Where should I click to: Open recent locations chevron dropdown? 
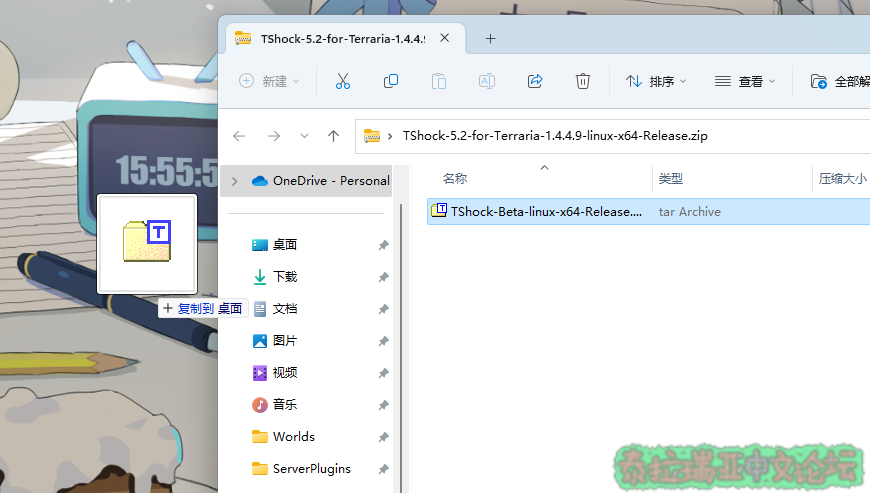(304, 136)
